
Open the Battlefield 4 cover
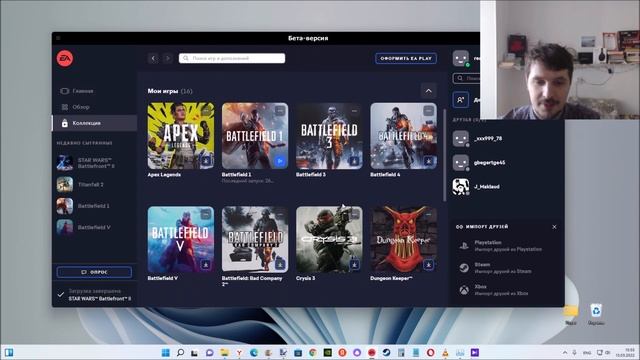click(403, 136)
